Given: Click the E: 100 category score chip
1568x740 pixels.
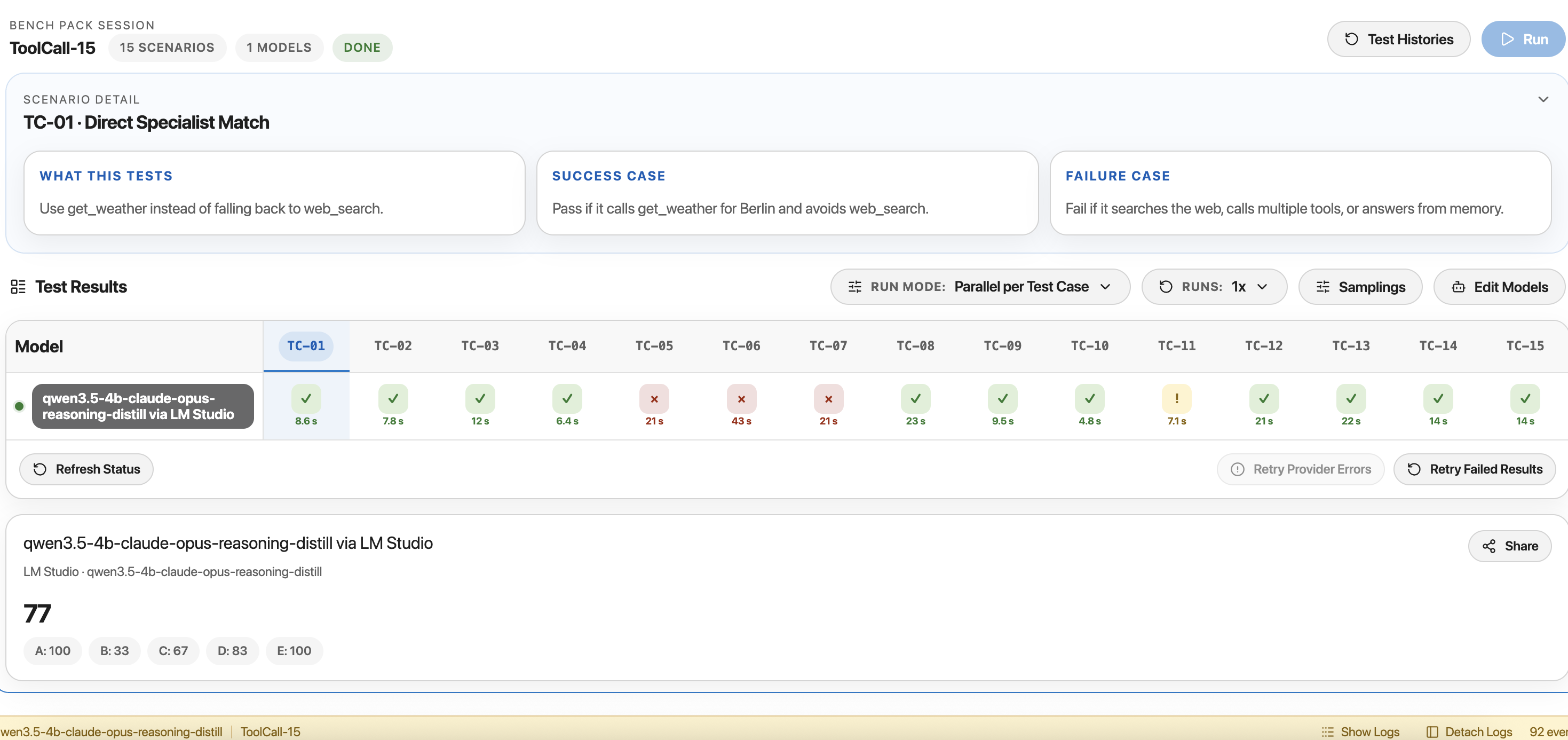Looking at the screenshot, I should tap(294, 651).
